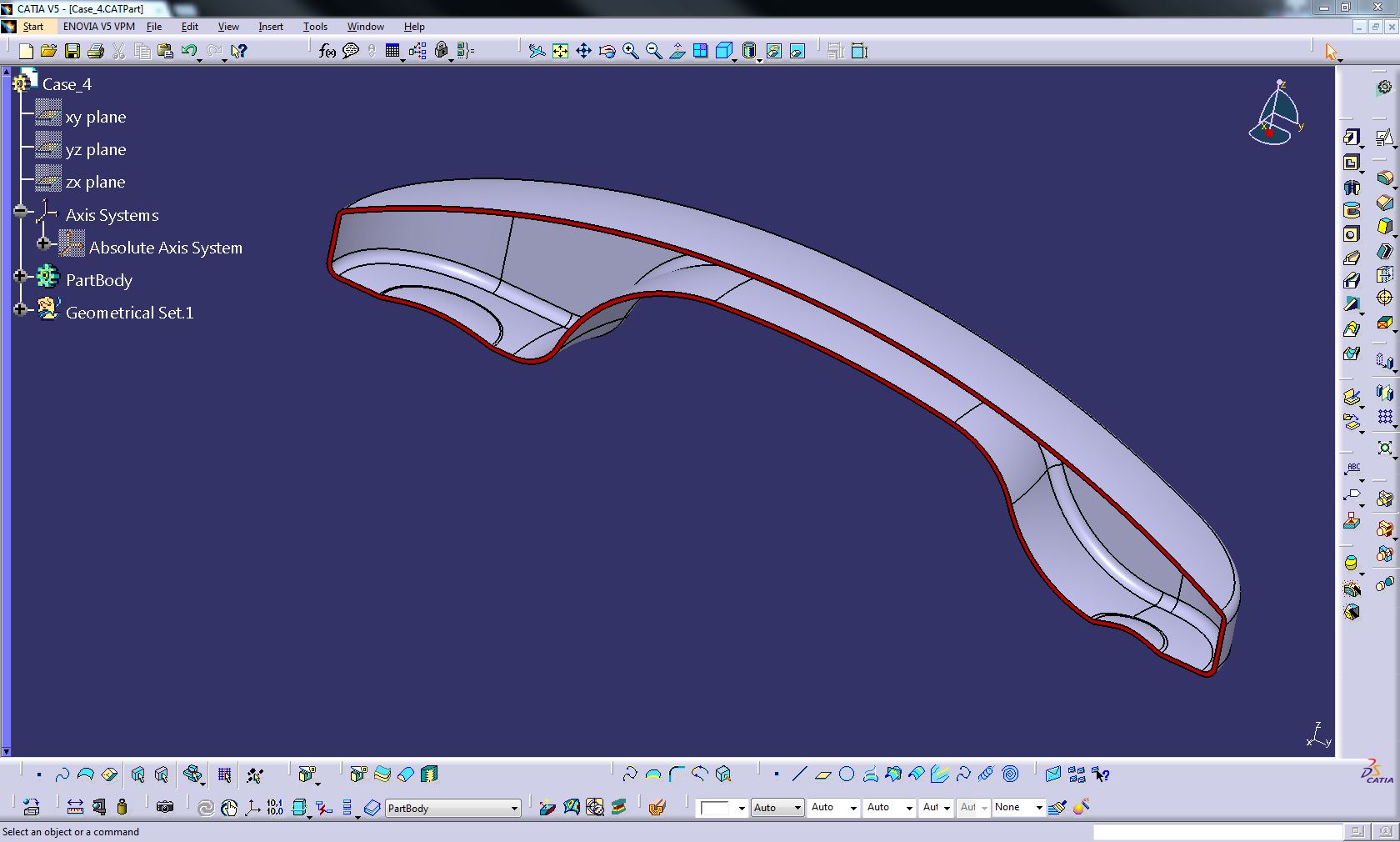Click the Spiral curve icon
This screenshot has width=1400, height=842.
click(x=1010, y=774)
